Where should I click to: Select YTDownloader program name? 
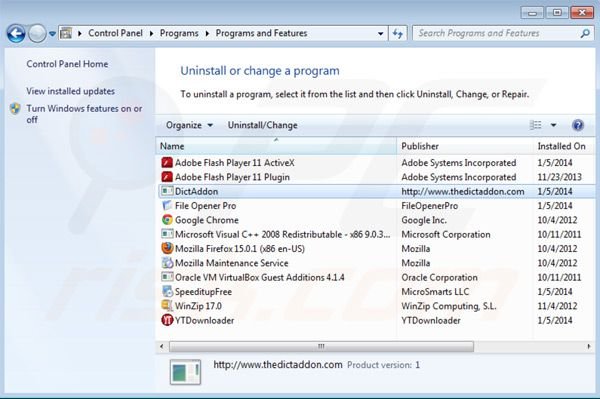coord(204,320)
